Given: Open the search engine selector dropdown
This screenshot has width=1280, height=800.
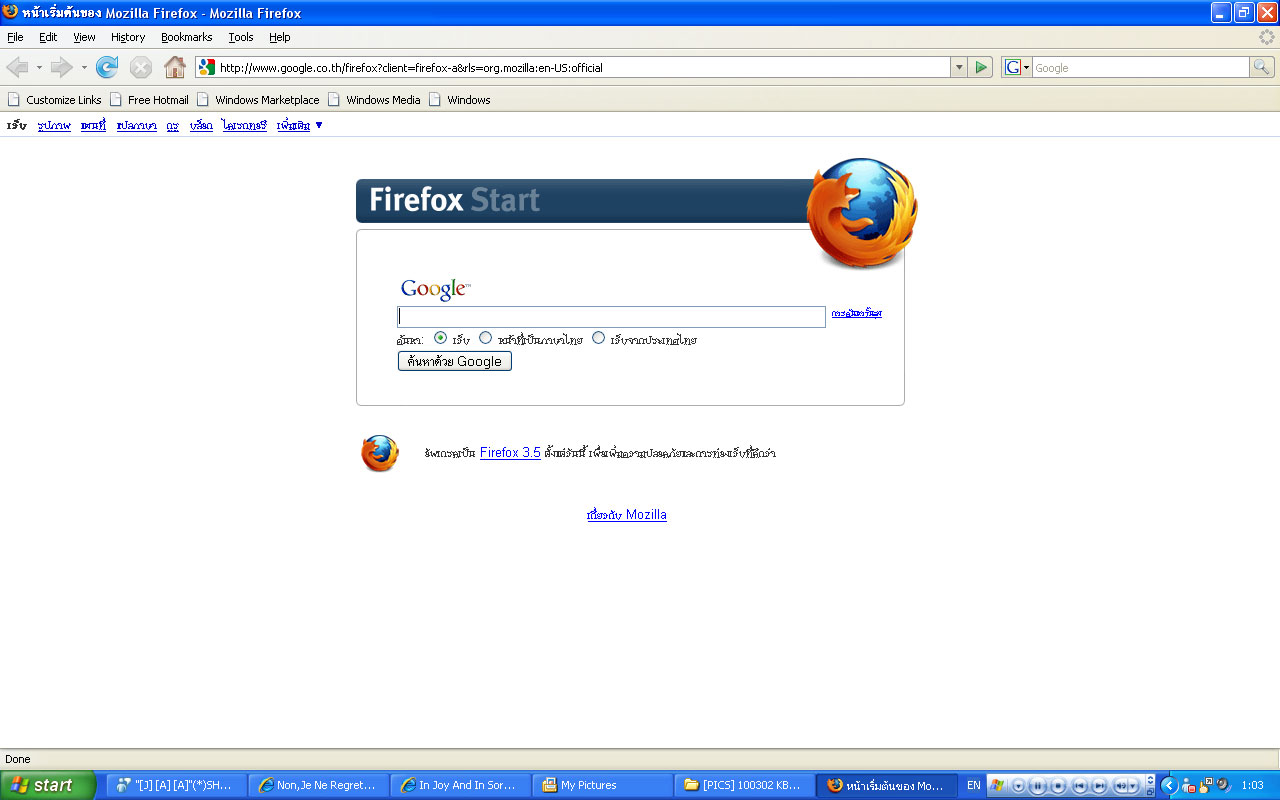Looking at the screenshot, I should click(1018, 67).
